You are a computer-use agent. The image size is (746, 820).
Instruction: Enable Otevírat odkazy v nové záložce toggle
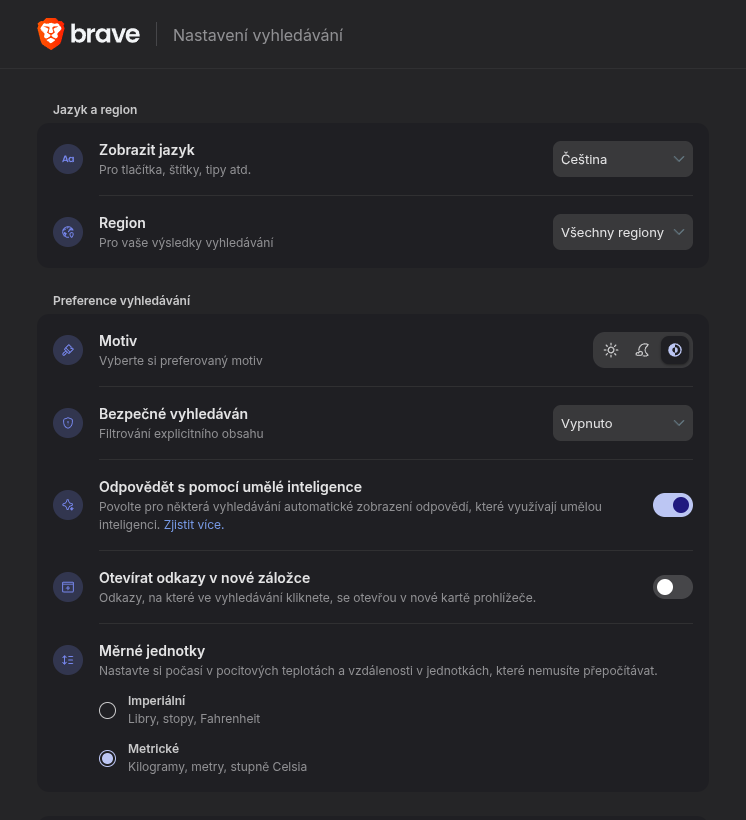pos(672,587)
